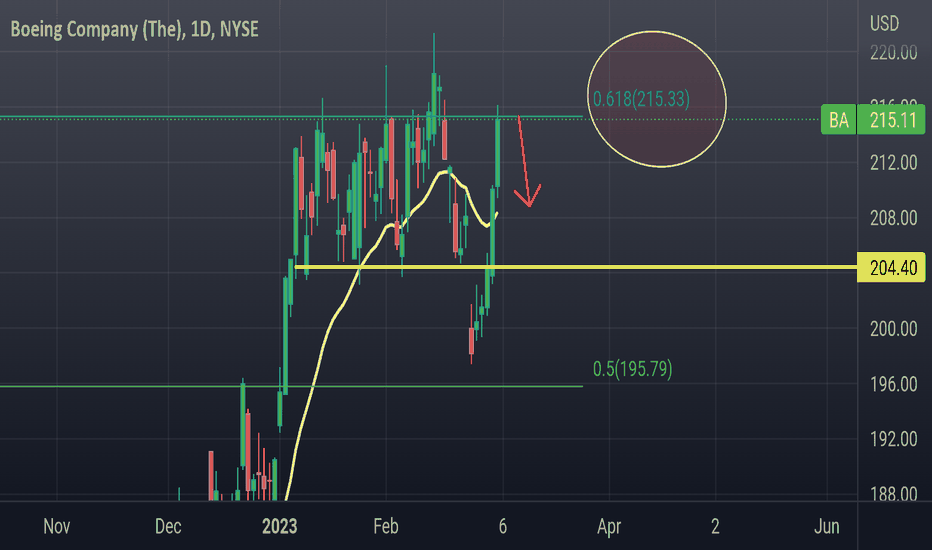Select the green 0.5 Fibonacci horizontal line

[291, 386]
